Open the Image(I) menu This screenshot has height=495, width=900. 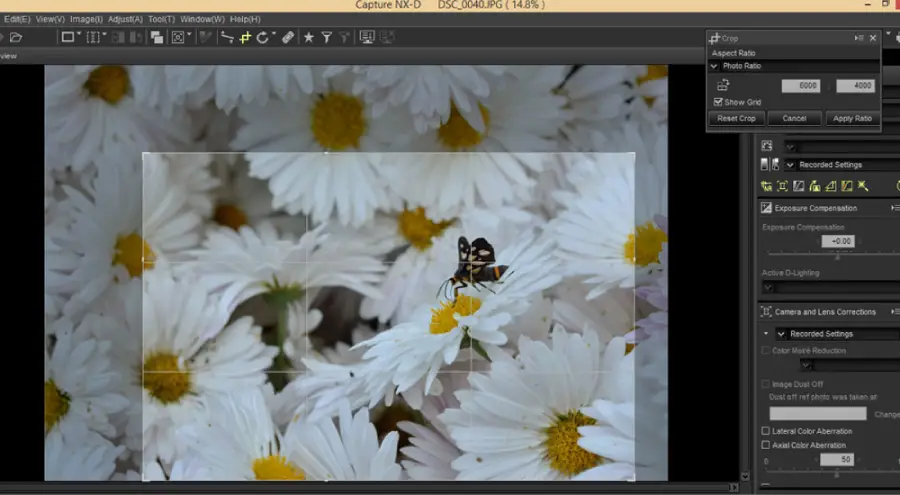tap(86, 19)
